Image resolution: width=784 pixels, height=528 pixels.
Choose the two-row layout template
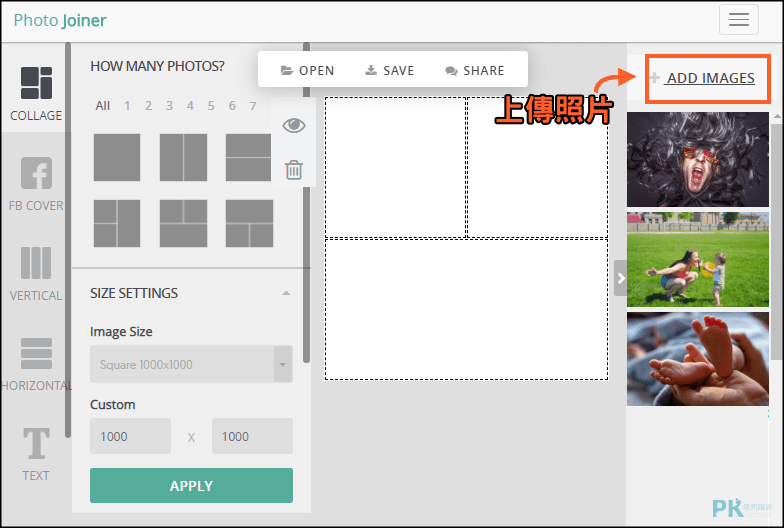click(x=248, y=157)
